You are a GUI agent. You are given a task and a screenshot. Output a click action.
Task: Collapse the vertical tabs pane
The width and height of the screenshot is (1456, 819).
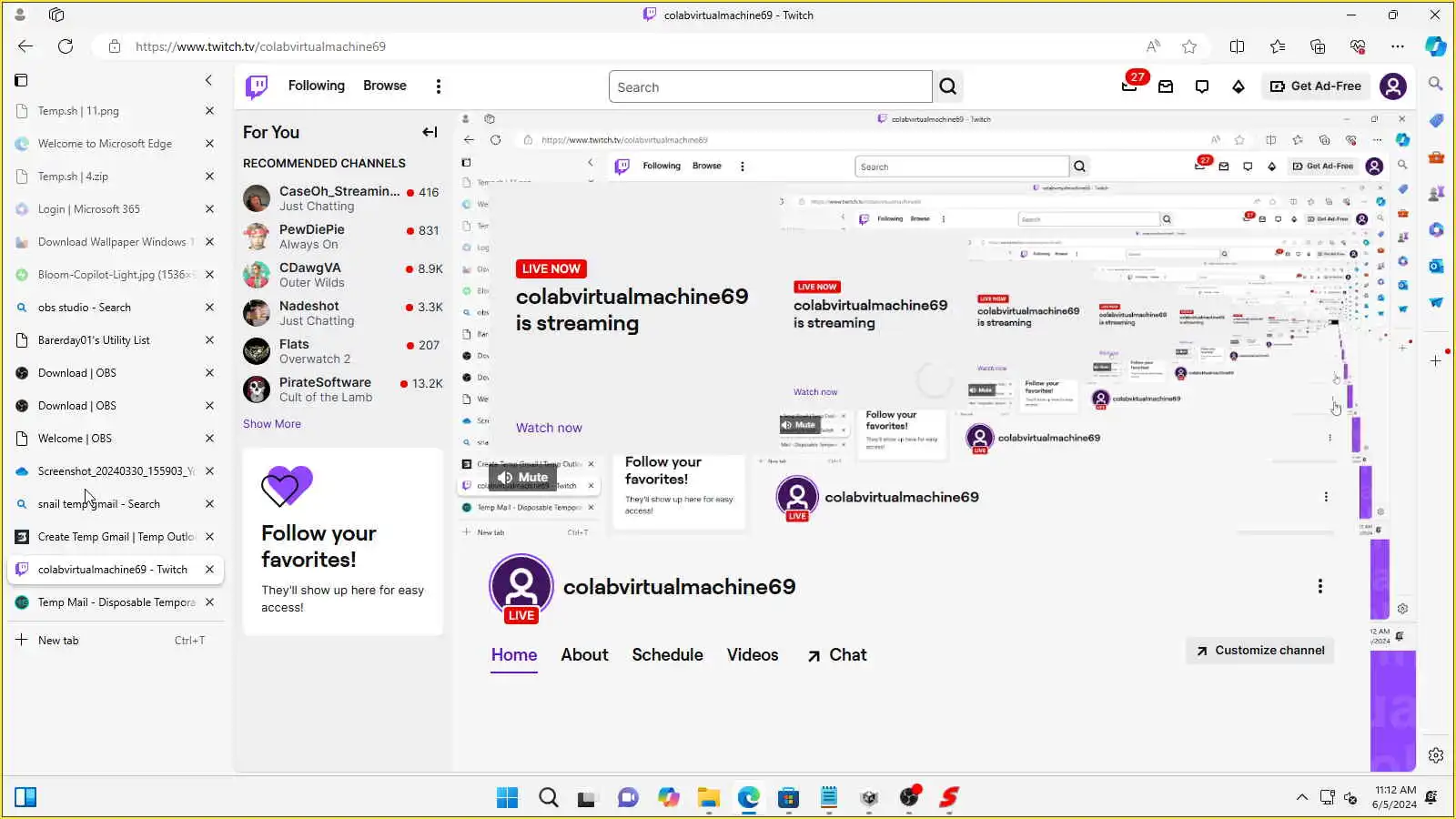click(208, 80)
